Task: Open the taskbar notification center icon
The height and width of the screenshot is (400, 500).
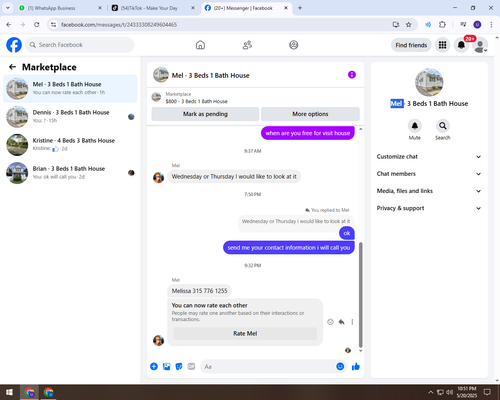Action: pyautogui.click(x=487, y=392)
